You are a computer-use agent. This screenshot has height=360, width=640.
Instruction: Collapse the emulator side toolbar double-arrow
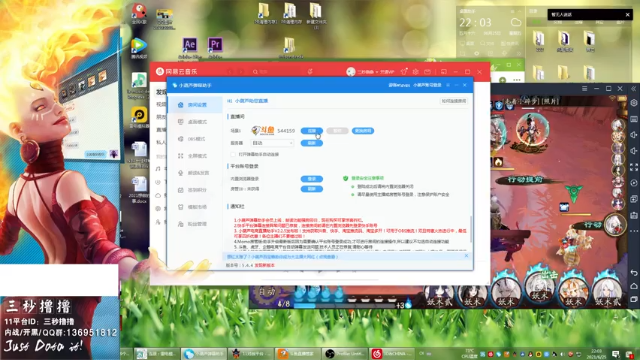coord(633,89)
